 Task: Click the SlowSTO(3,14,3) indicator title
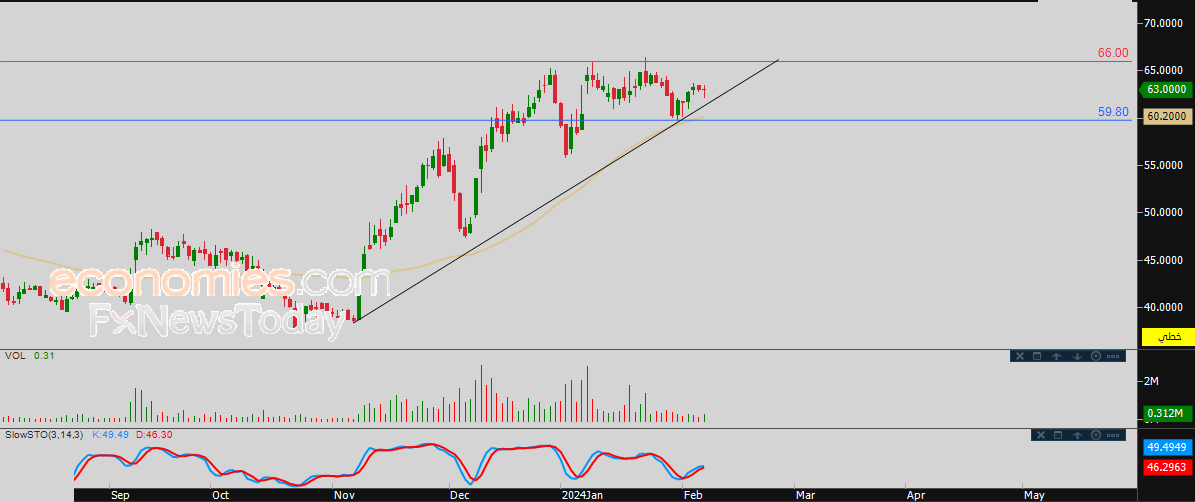point(45,434)
